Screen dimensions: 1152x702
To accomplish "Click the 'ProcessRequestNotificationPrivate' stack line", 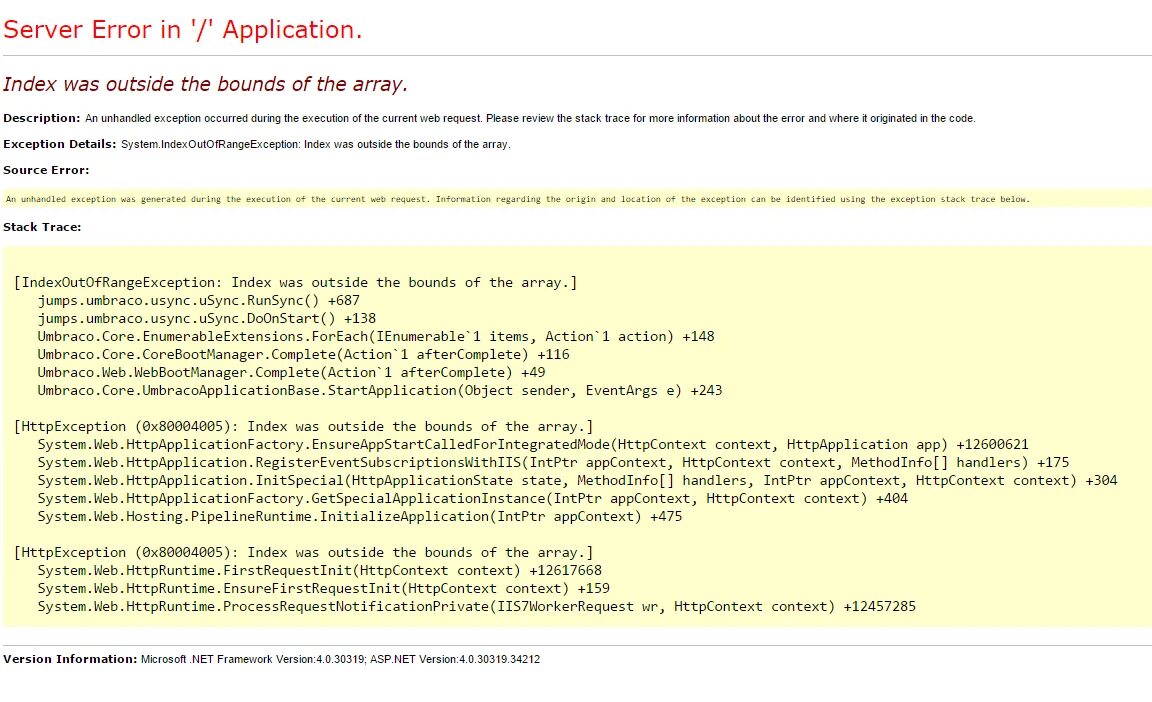I will (477, 607).
